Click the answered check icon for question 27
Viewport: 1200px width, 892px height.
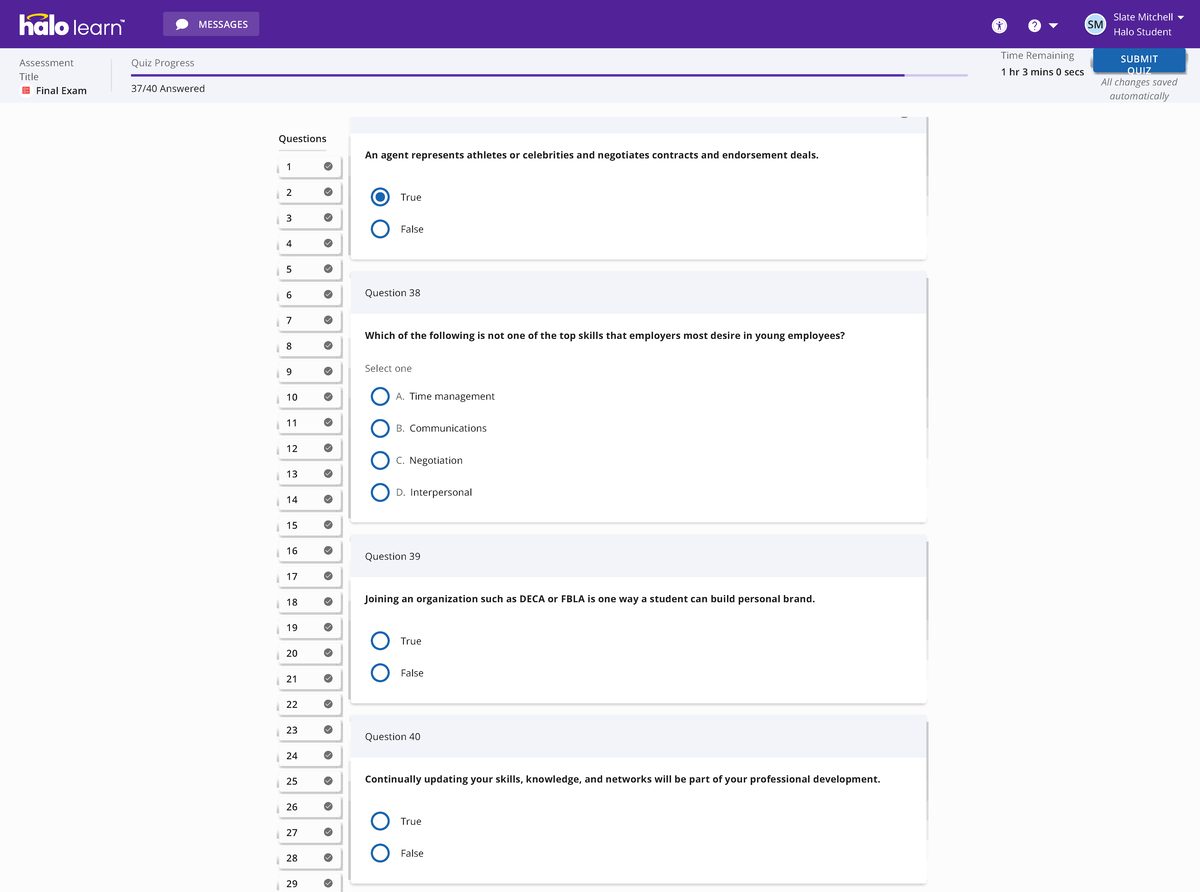coord(328,832)
